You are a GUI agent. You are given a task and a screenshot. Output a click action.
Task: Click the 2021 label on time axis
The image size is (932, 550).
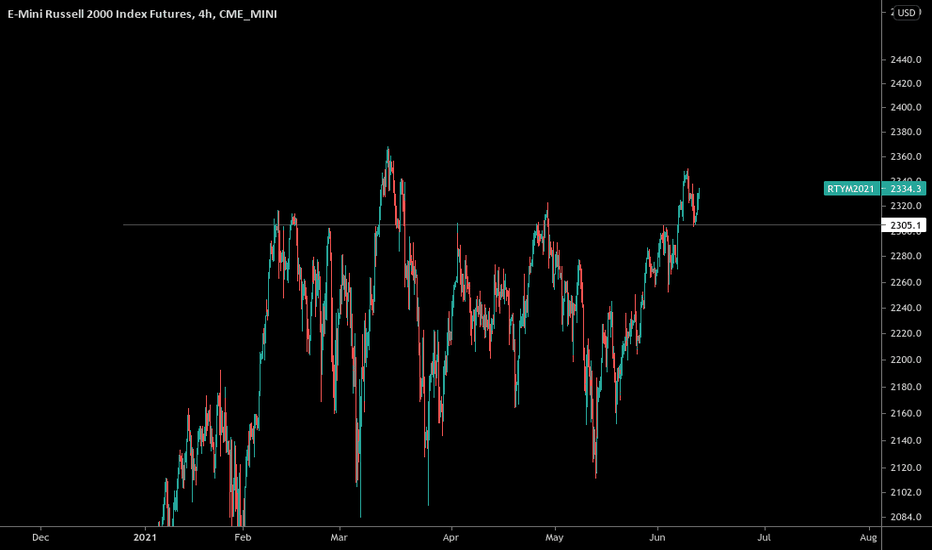pos(145,538)
